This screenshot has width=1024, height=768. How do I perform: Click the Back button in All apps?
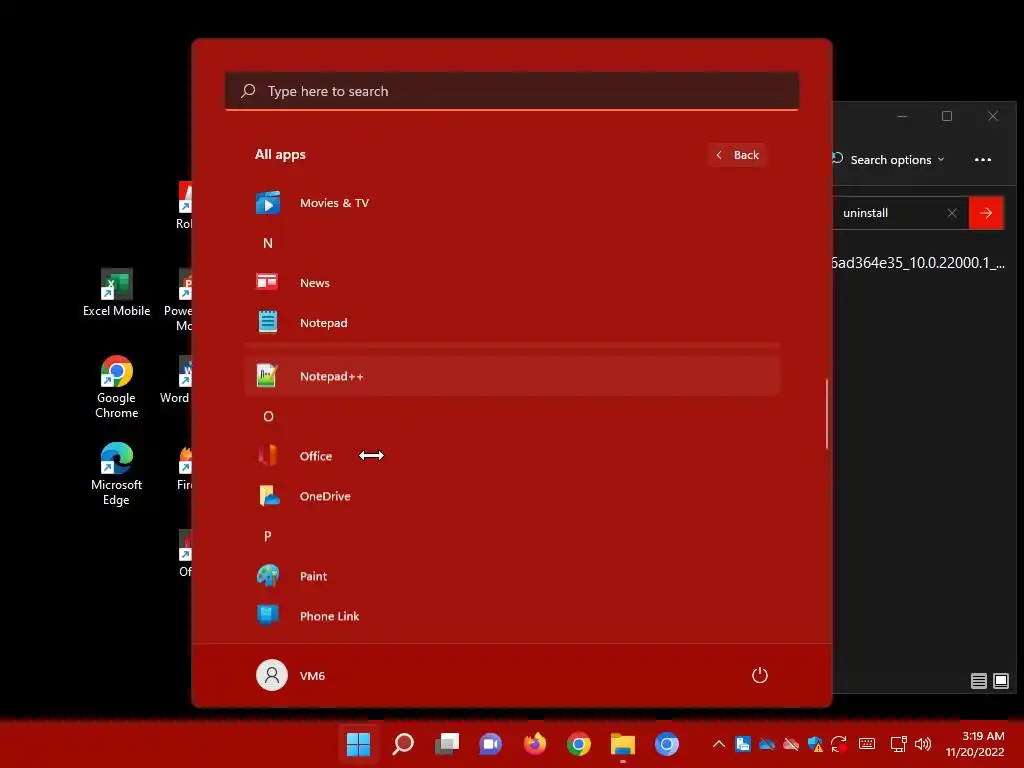coord(738,155)
